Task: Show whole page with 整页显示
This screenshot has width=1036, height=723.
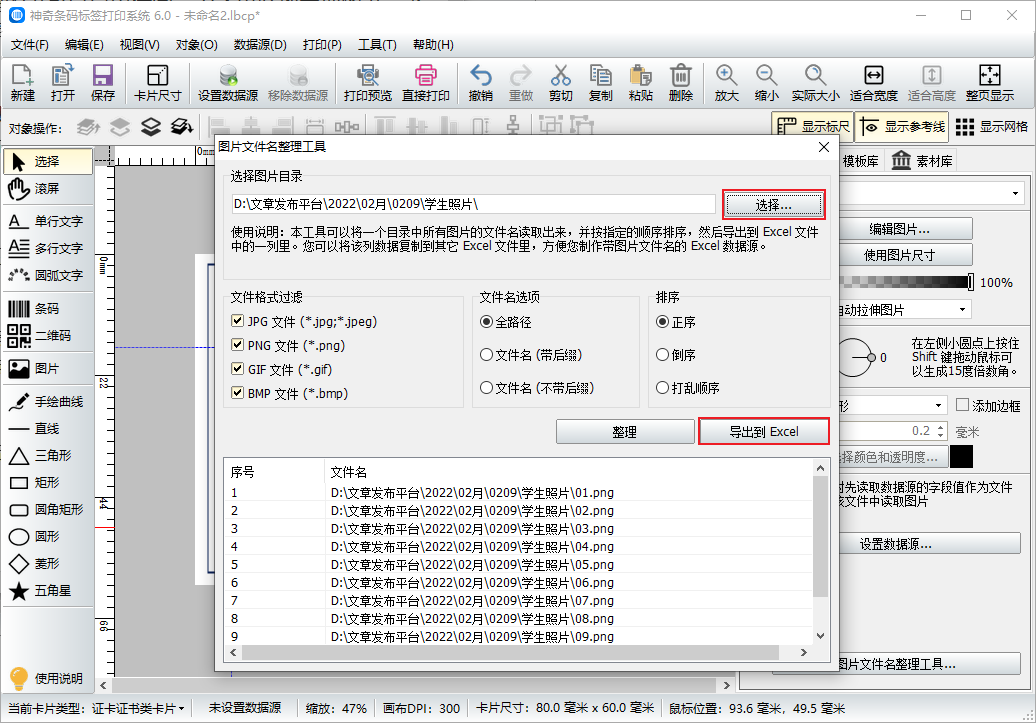Action: (989, 83)
